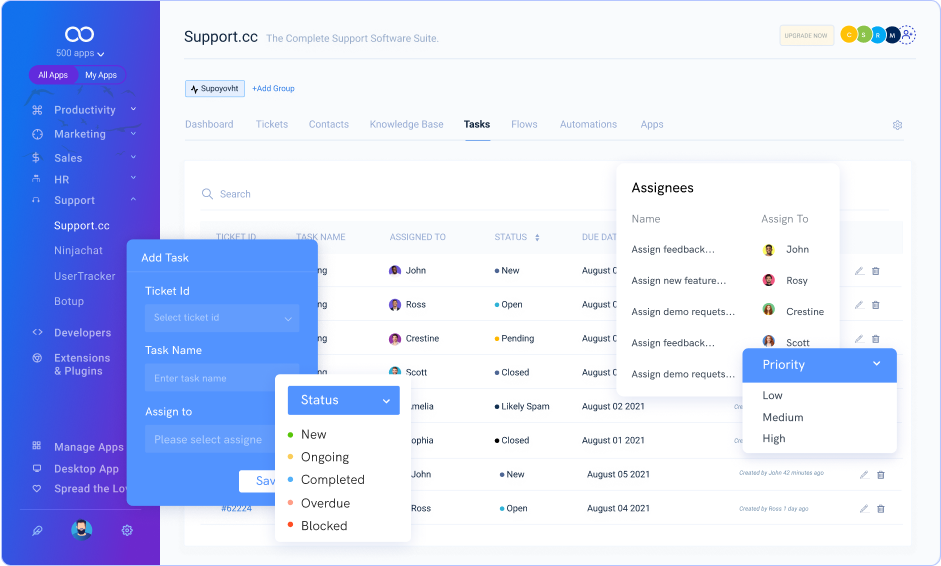This screenshot has width=941, height=566.
Task: Click the user profile avatar in sidebar
Action: [82, 530]
